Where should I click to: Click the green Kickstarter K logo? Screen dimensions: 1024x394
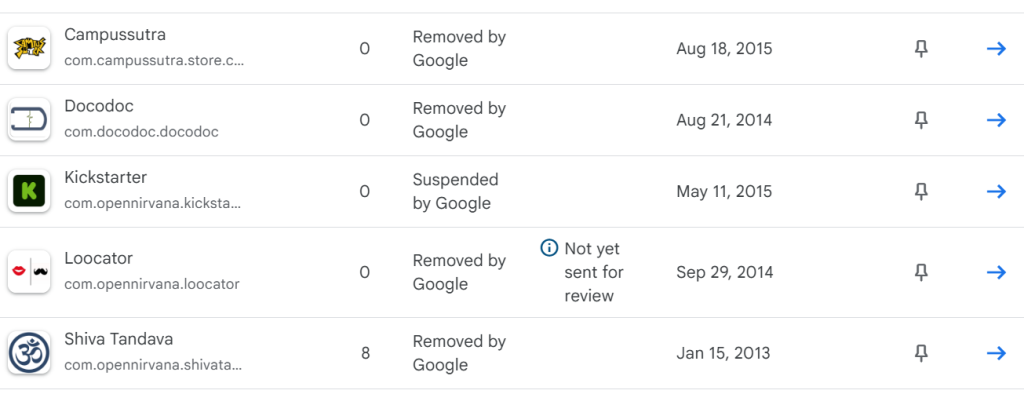tap(29, 191)
